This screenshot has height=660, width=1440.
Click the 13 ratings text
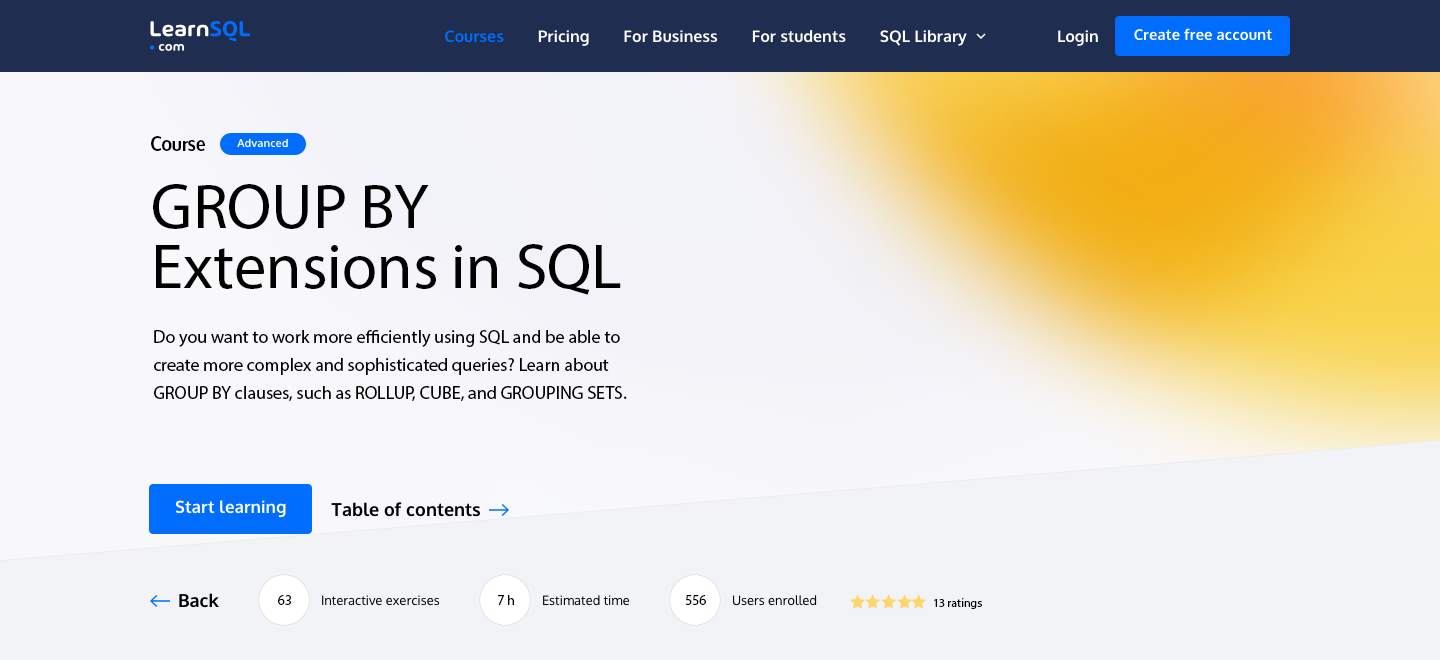(x=957, y=603)
